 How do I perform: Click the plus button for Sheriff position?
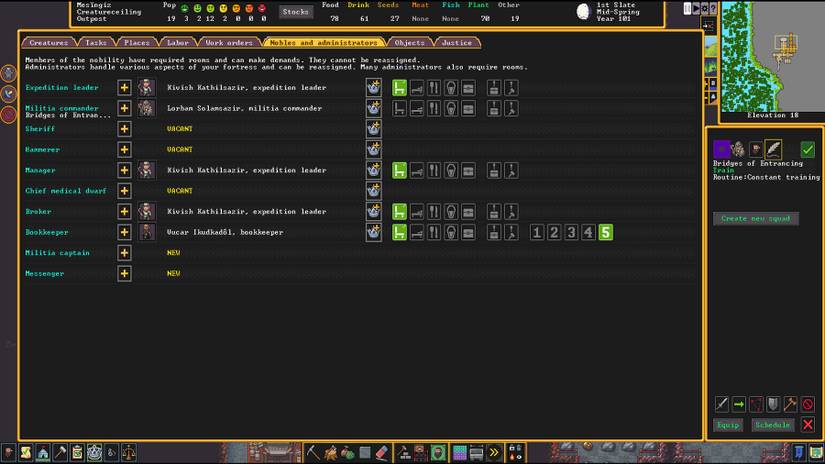click(124, 129)
